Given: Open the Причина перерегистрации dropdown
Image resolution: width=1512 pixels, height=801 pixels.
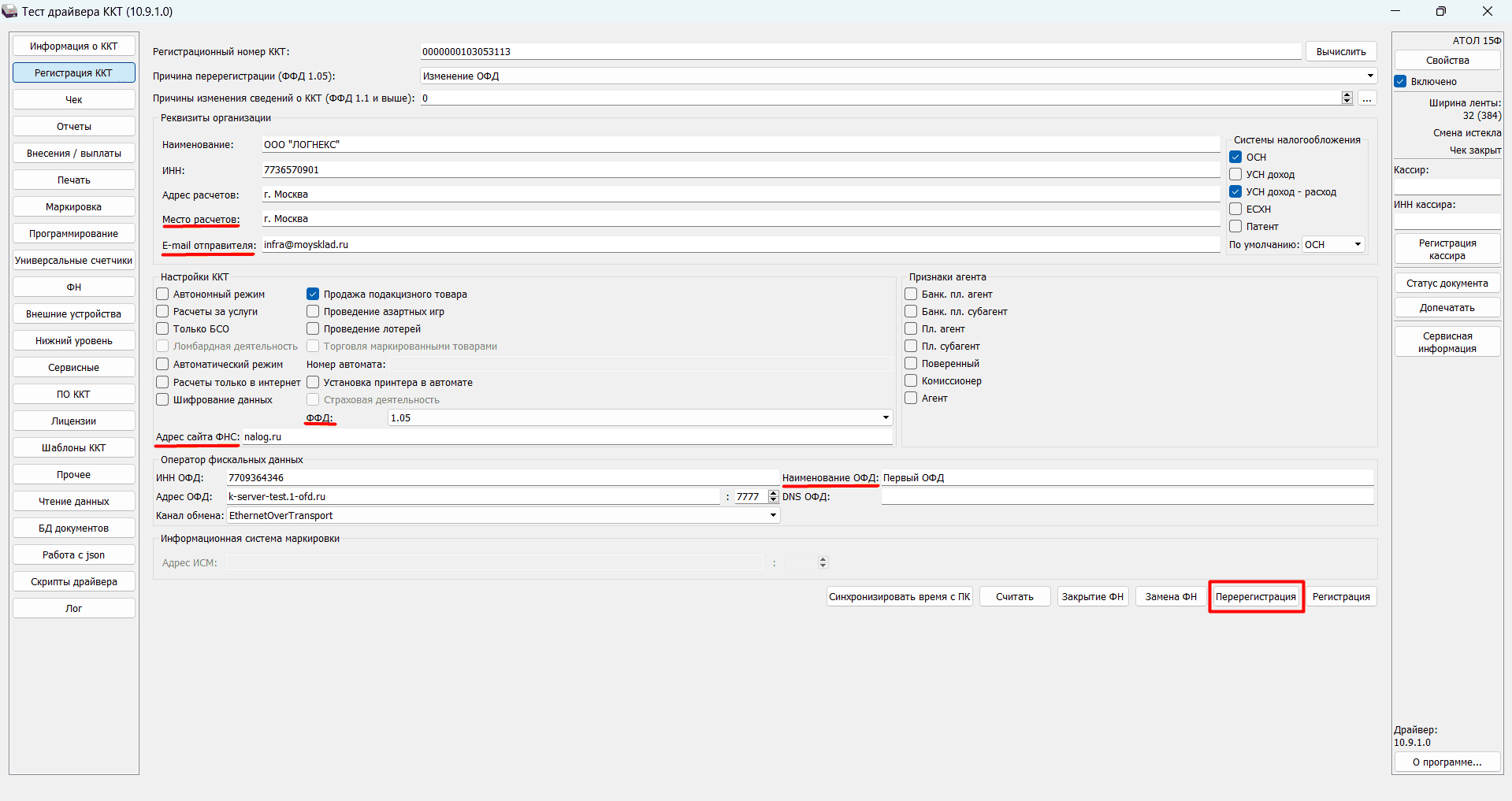Looking at the screenshot, I should 1370,76.
